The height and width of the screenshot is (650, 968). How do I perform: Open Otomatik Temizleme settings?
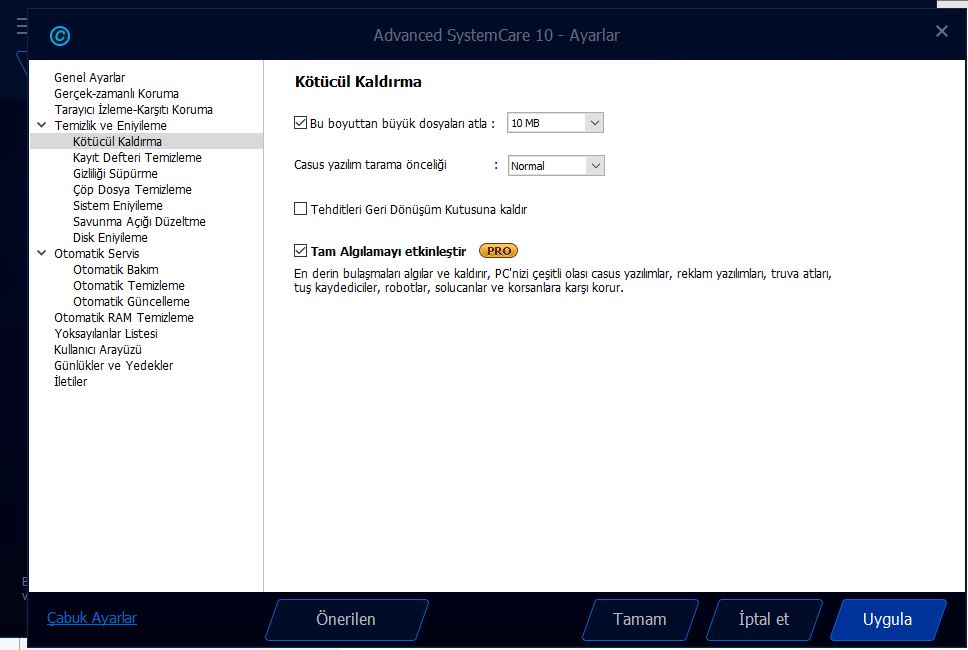pyautogui.click(x=128, y=286)
